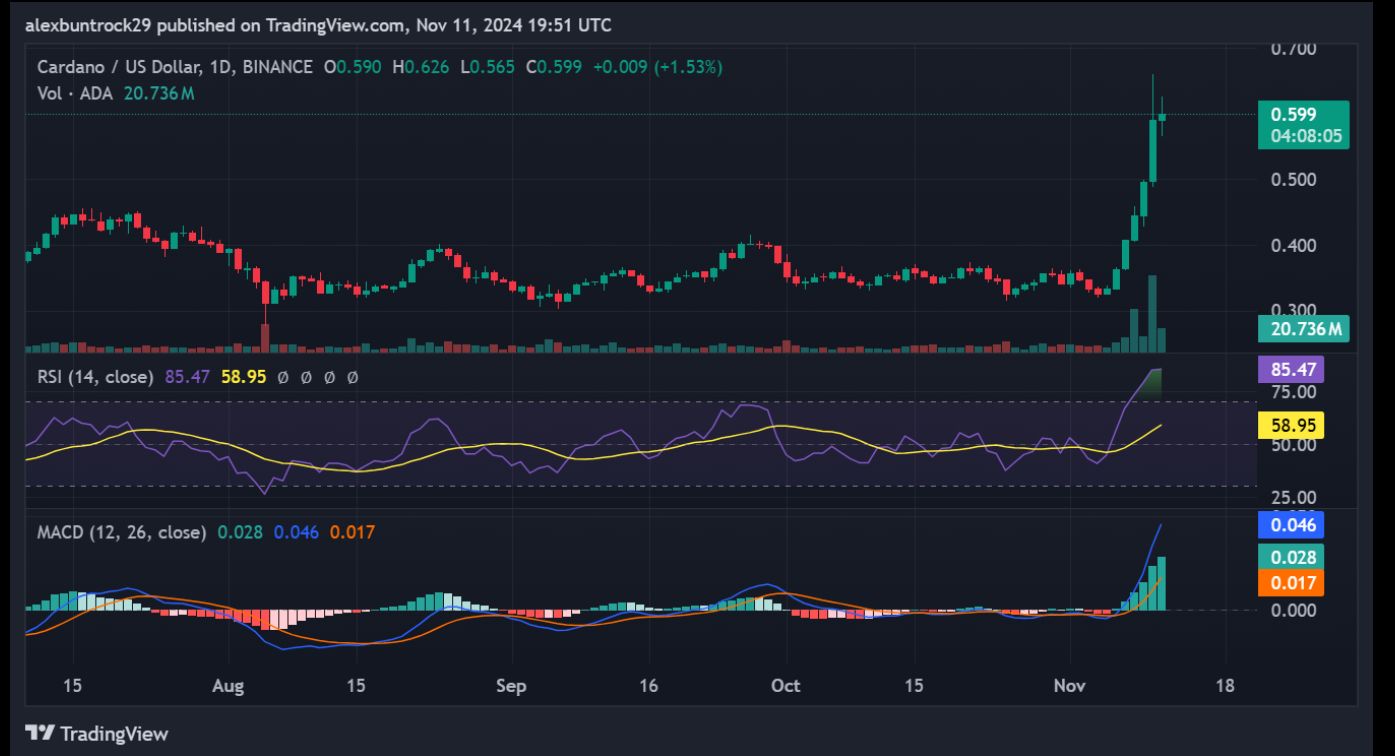Click the green 0.599 current price tag
Screen dimensions: 1395x756
pos(1302,115)
